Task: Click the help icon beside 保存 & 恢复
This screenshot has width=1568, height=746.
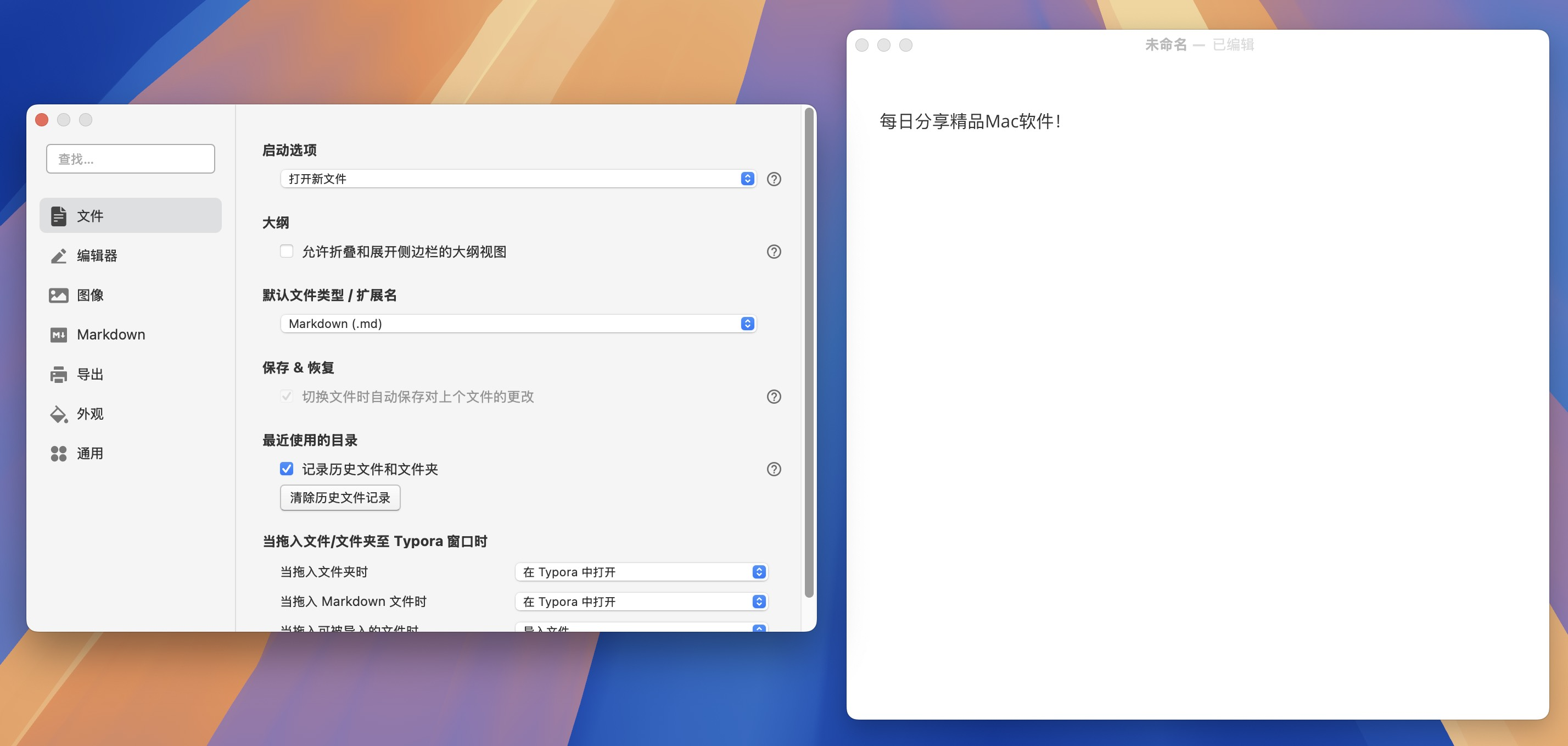Action: pos(774,397)
